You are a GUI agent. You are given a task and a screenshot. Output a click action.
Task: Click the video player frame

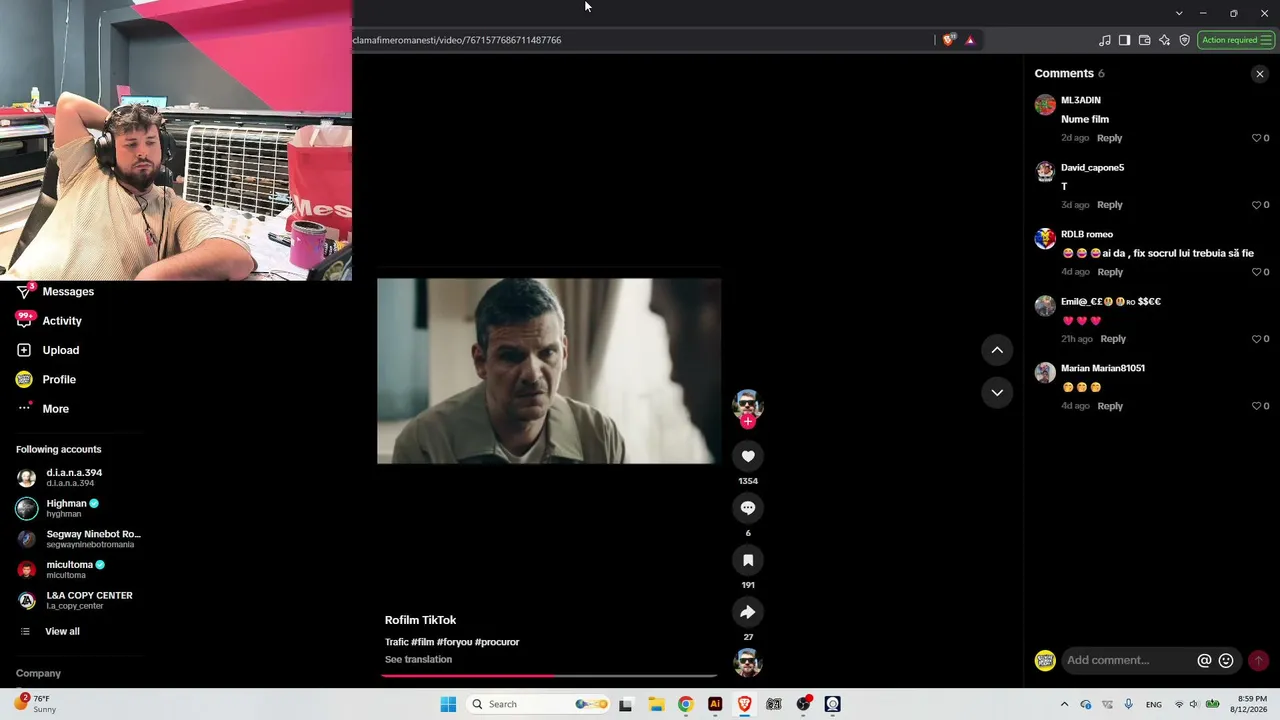[549, 371]
